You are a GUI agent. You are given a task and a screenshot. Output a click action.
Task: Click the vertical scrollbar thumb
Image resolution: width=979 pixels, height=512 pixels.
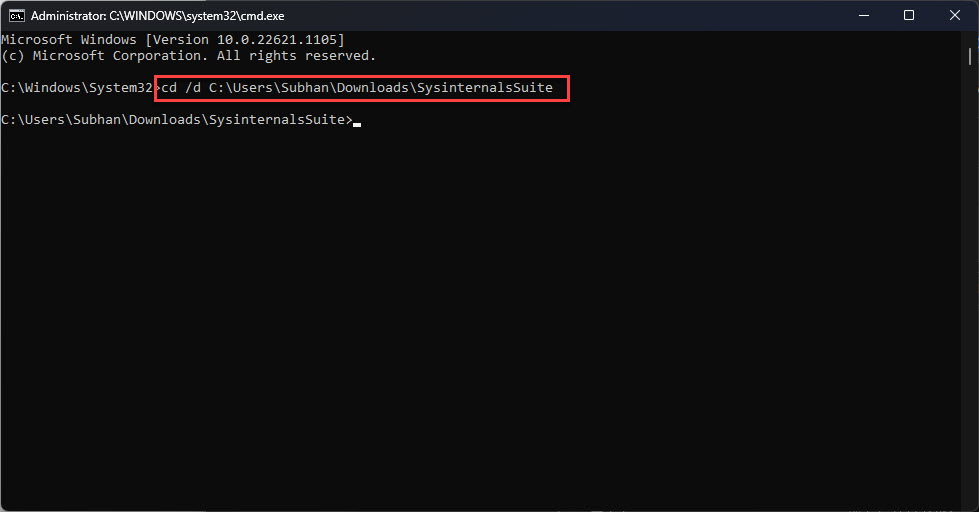970,56
